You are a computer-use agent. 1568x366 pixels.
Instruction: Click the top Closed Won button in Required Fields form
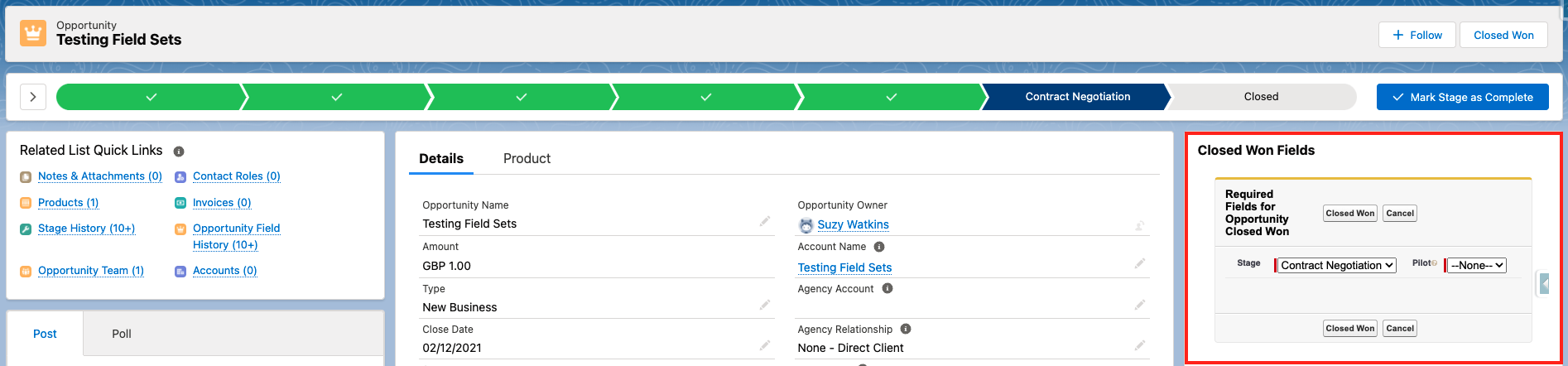coord(1349,214)
